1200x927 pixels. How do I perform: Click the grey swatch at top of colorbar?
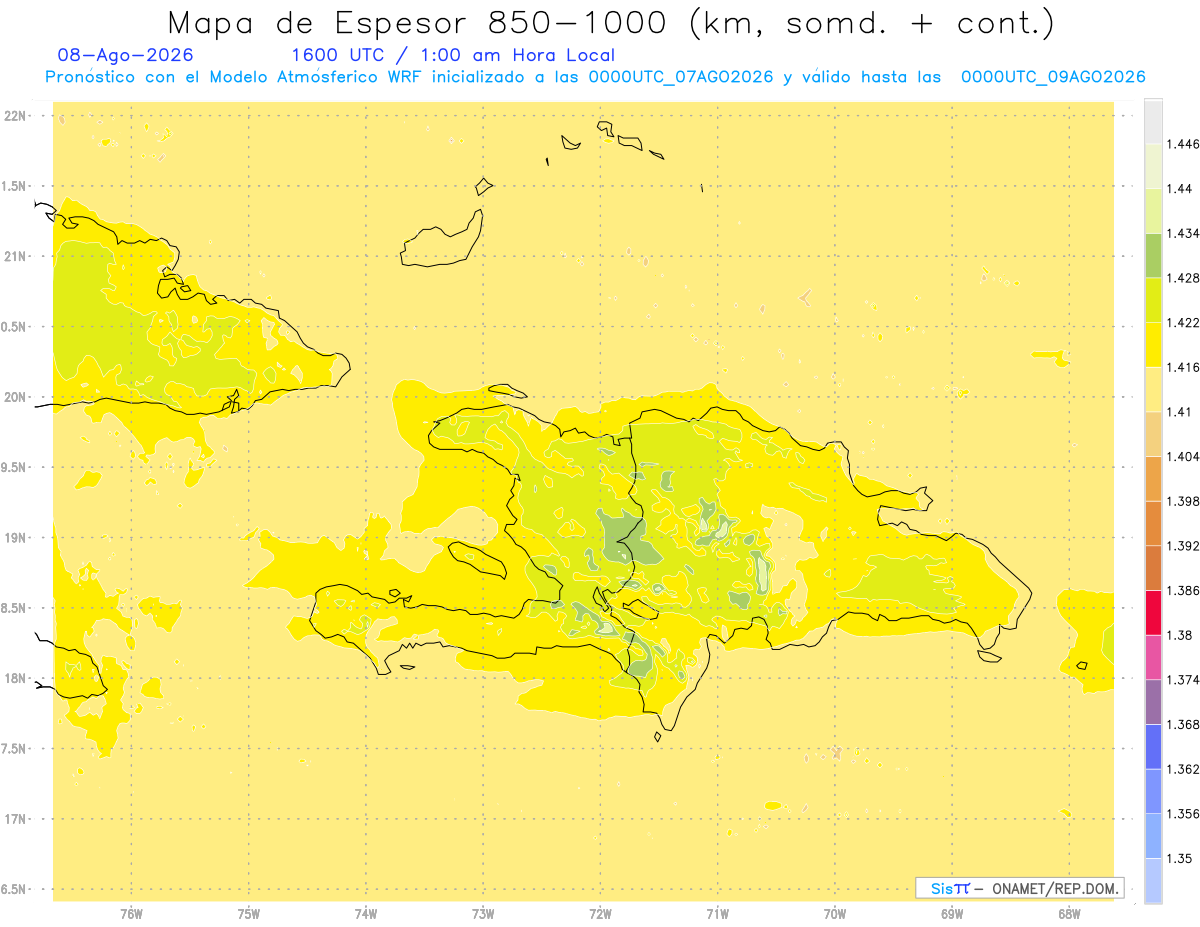1153,121
